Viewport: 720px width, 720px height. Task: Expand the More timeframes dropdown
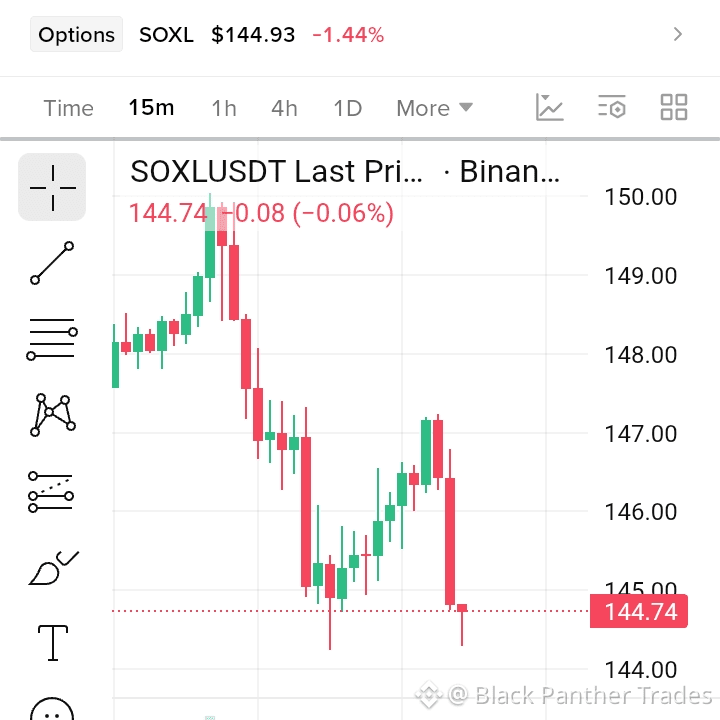[x=434, y=108]
